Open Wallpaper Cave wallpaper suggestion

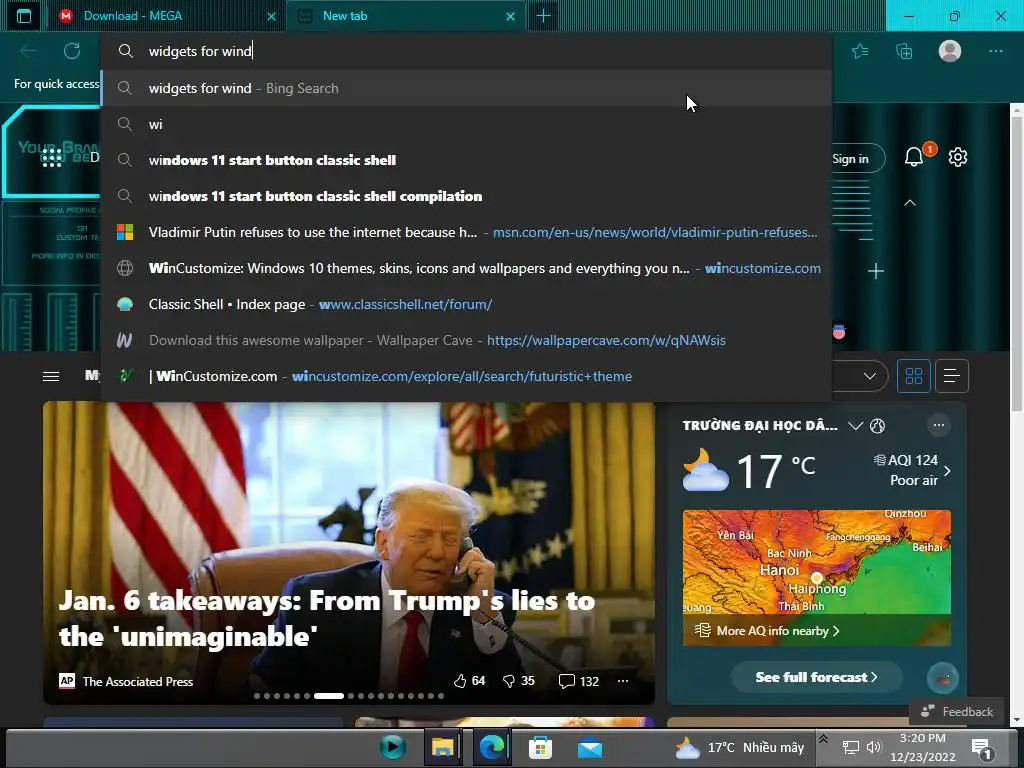(x=466, y=340)
